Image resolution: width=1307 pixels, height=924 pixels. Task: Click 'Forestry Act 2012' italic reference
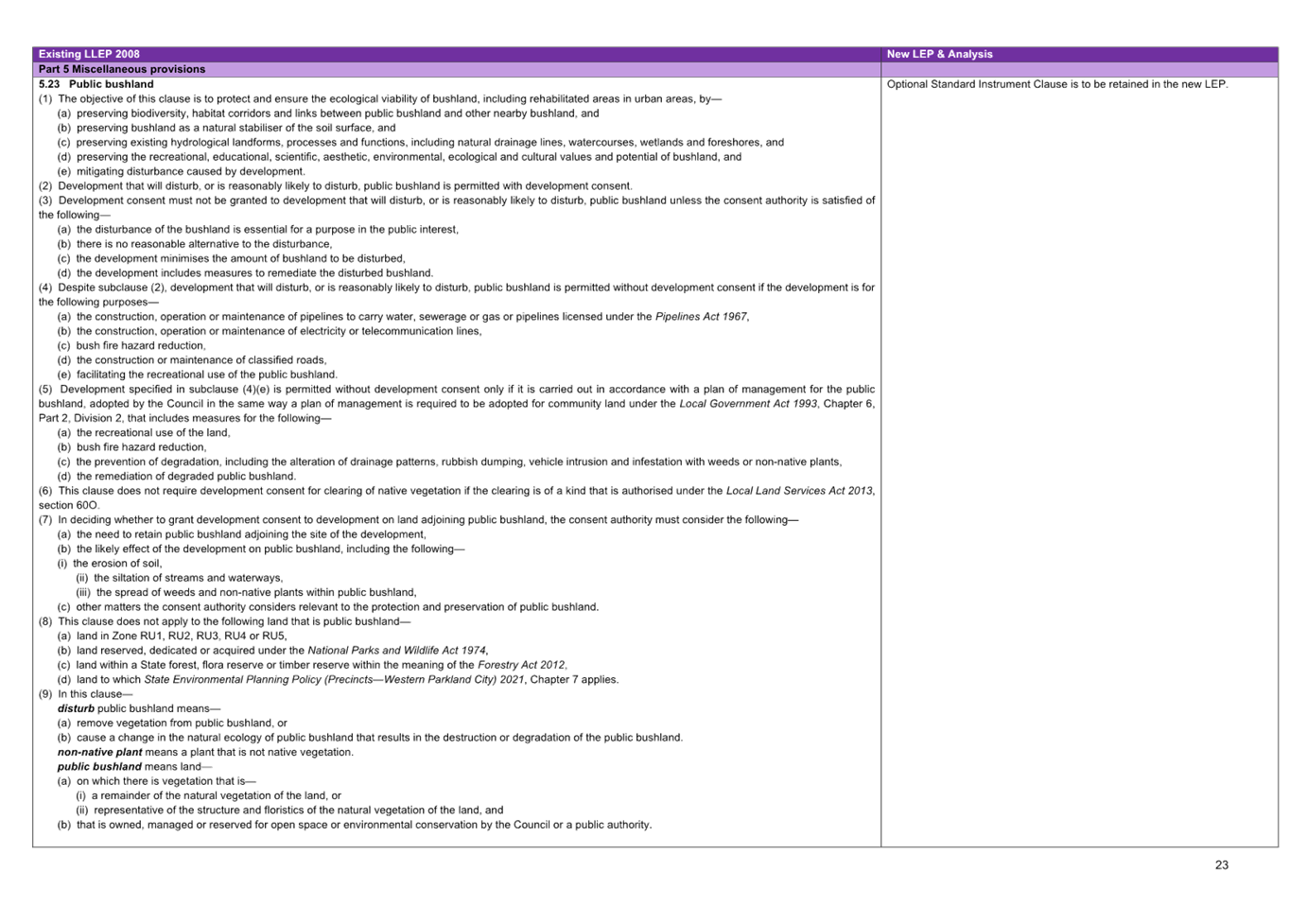coord(521,665)
